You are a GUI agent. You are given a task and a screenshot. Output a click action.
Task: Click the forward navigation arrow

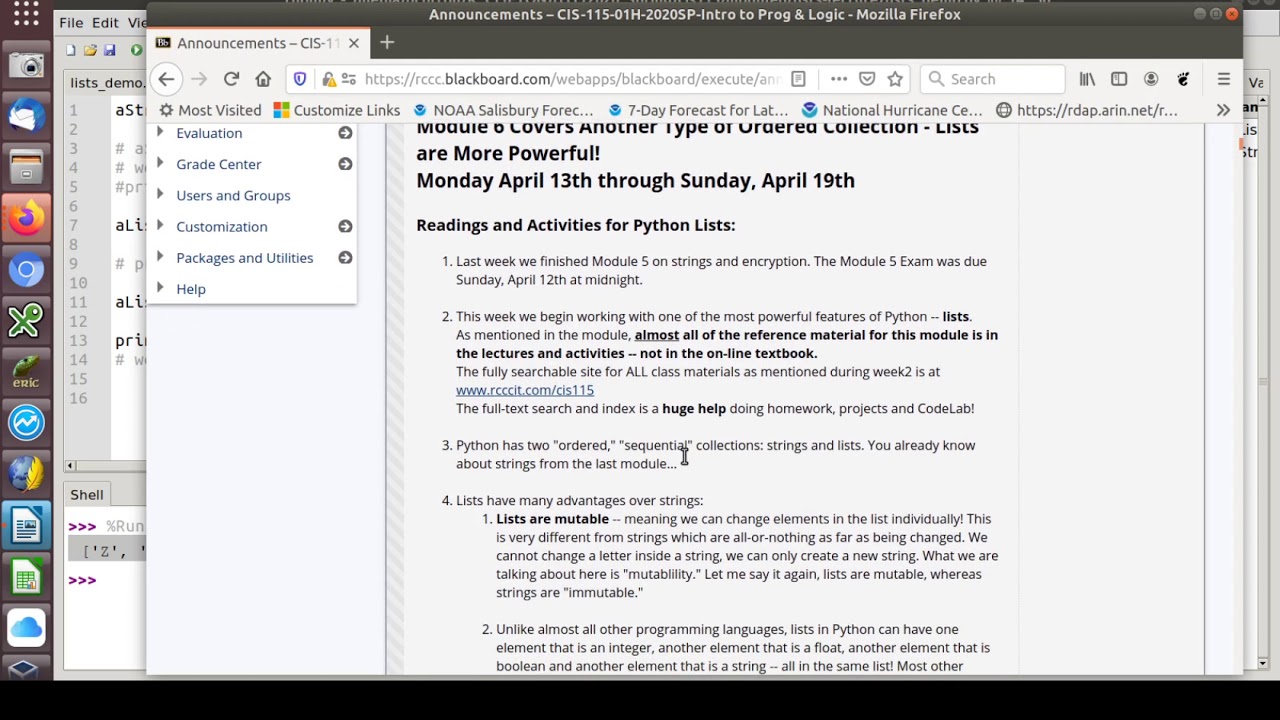[x=199, y=79]
